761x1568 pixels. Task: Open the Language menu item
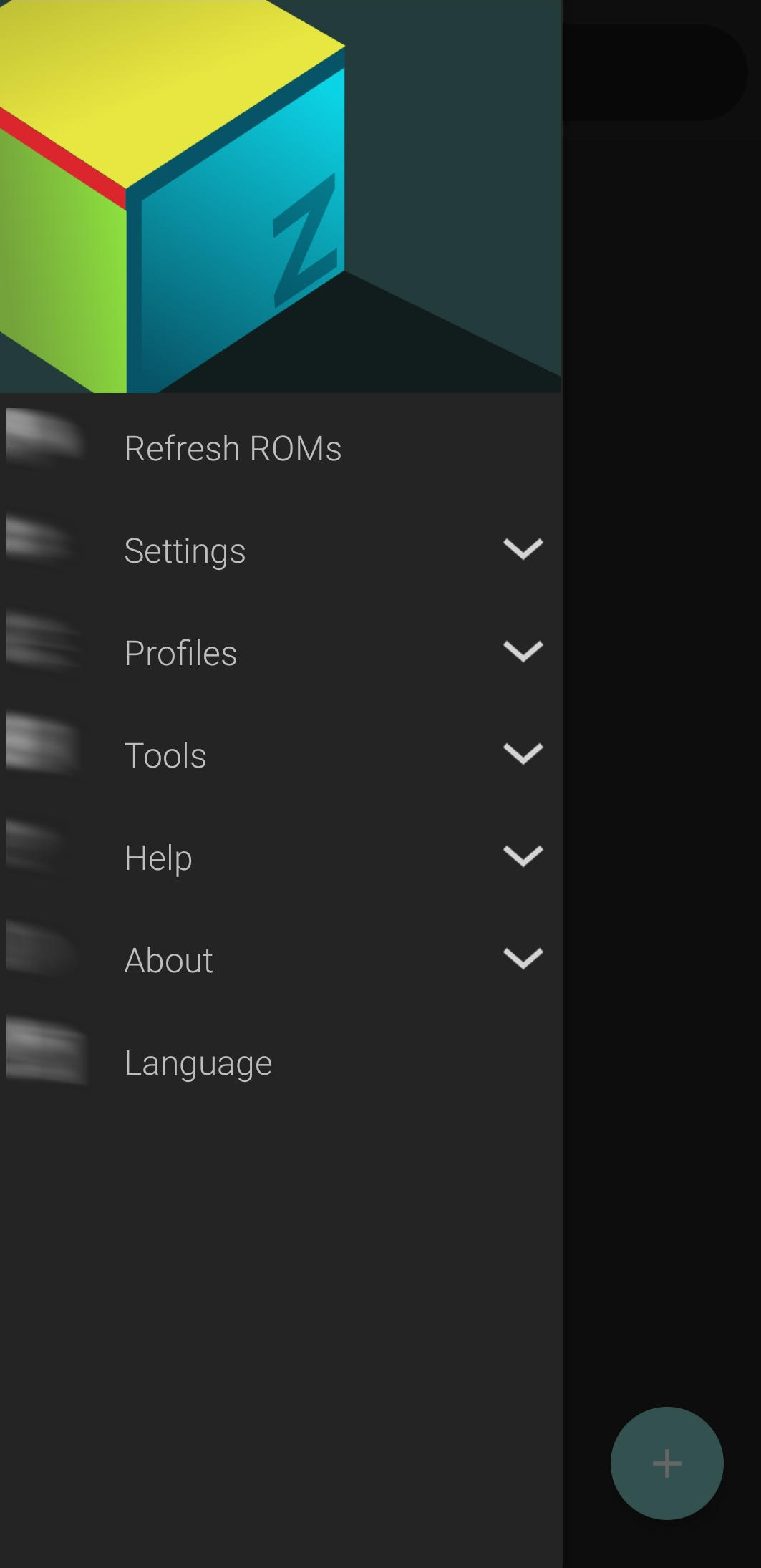pos(198,1063)
